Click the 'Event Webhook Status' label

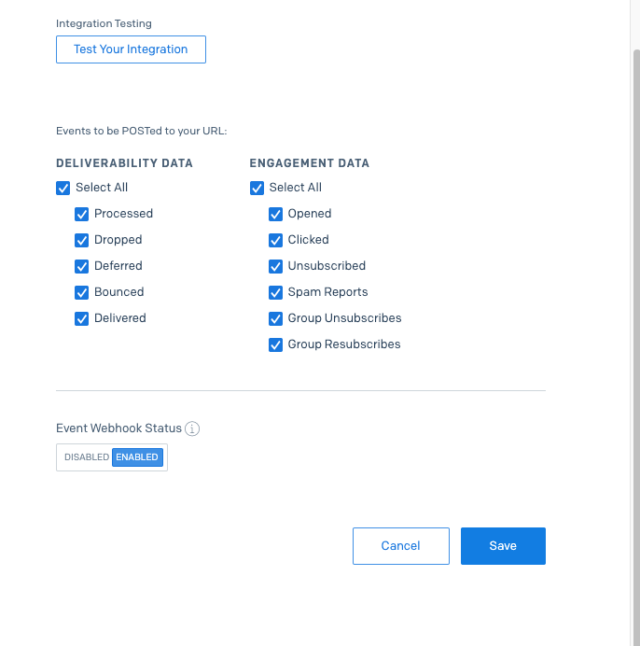(x=119, y=428)
